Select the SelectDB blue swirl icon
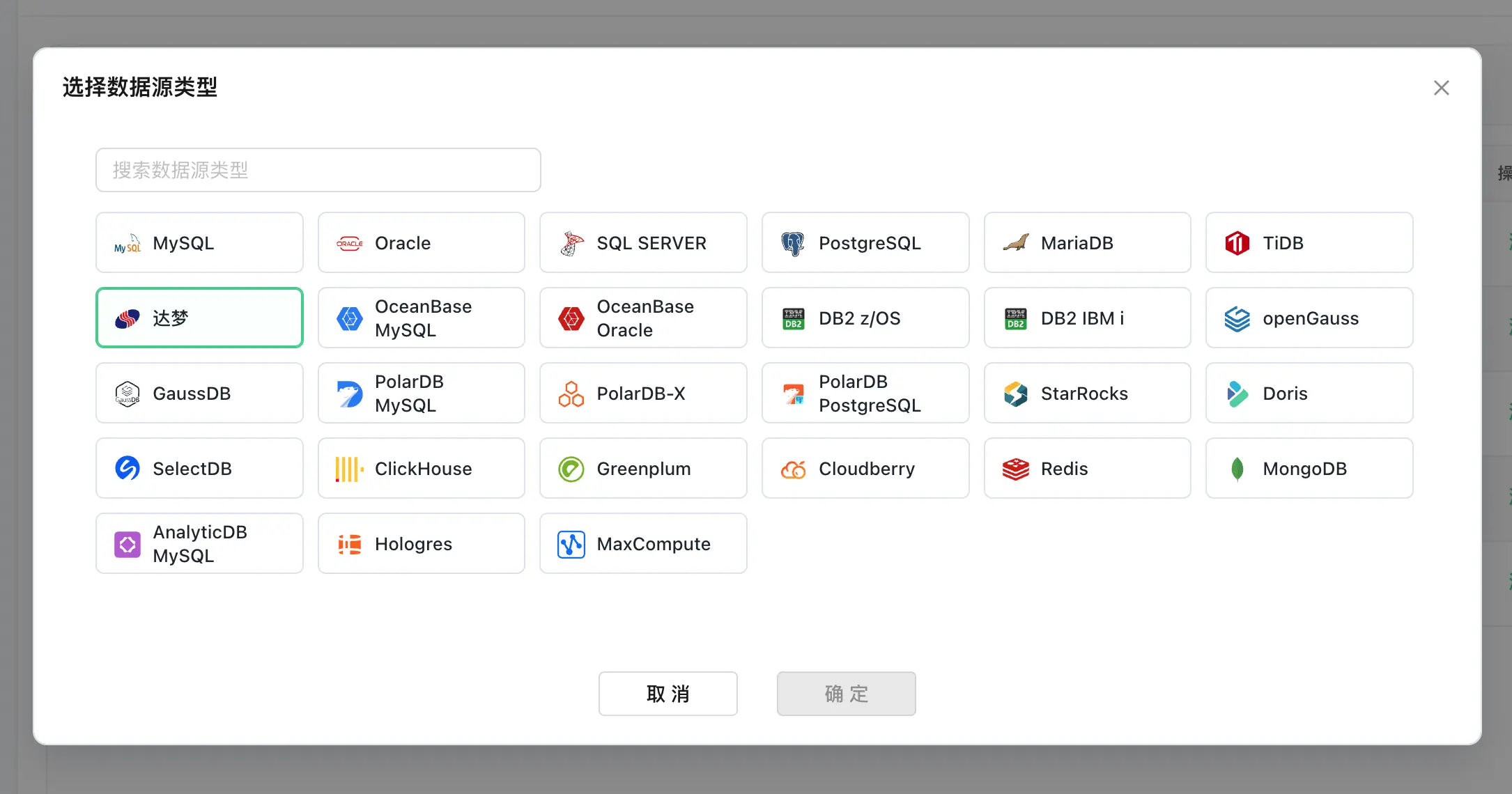The height and width of the screenshot is (794, 1512). (128, 469)
